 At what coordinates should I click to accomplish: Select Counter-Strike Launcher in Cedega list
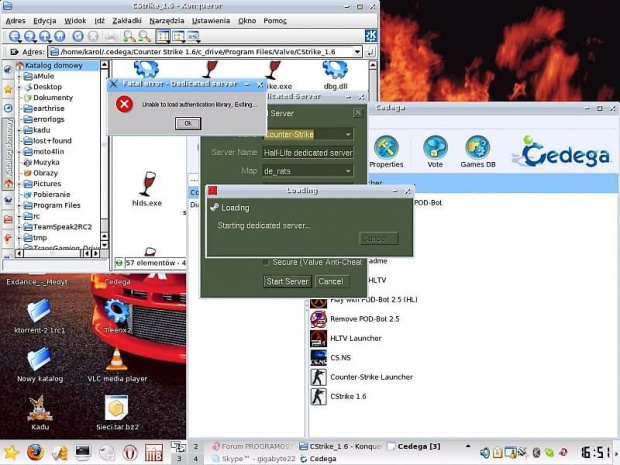(371, 377)
